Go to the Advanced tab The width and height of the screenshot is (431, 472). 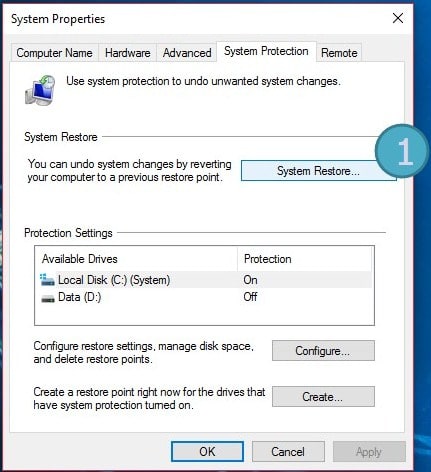[x=187, y=53]
